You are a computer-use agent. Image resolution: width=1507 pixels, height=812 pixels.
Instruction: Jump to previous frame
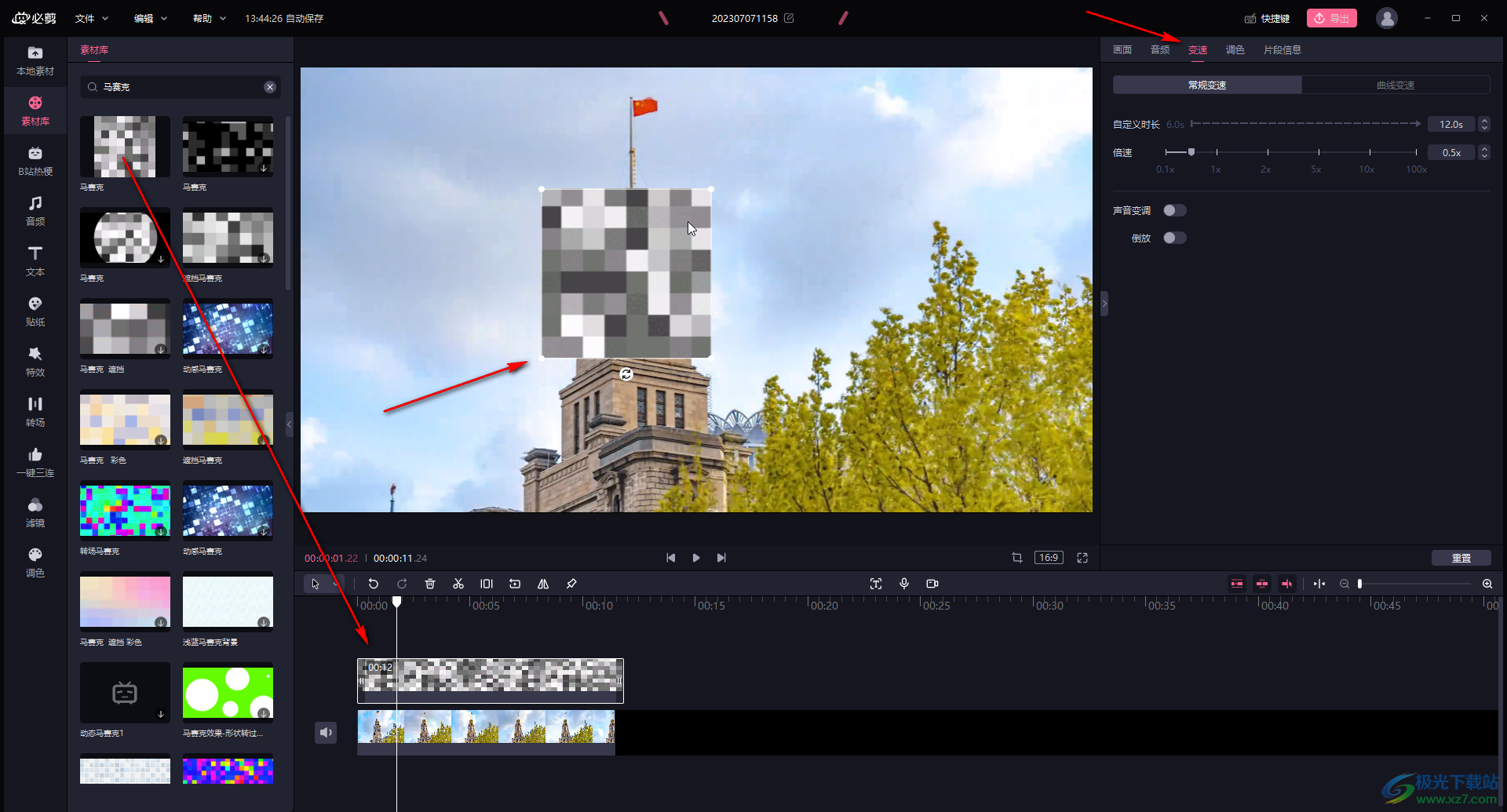coord(670,558)
